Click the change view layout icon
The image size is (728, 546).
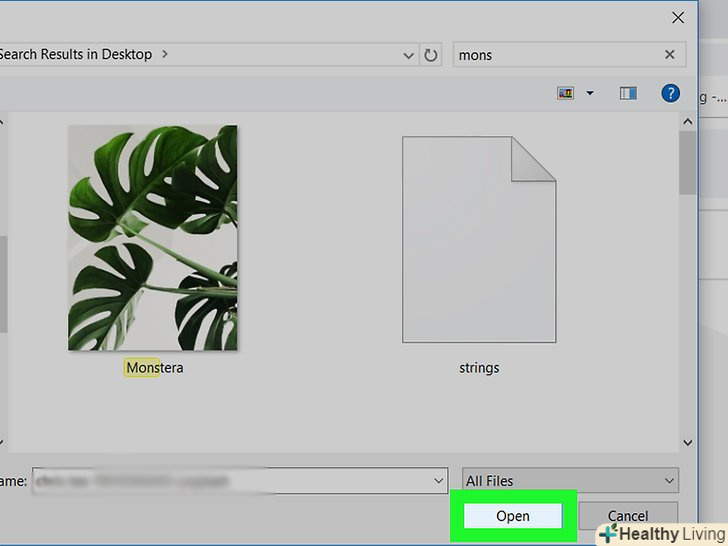pos(565,93)
